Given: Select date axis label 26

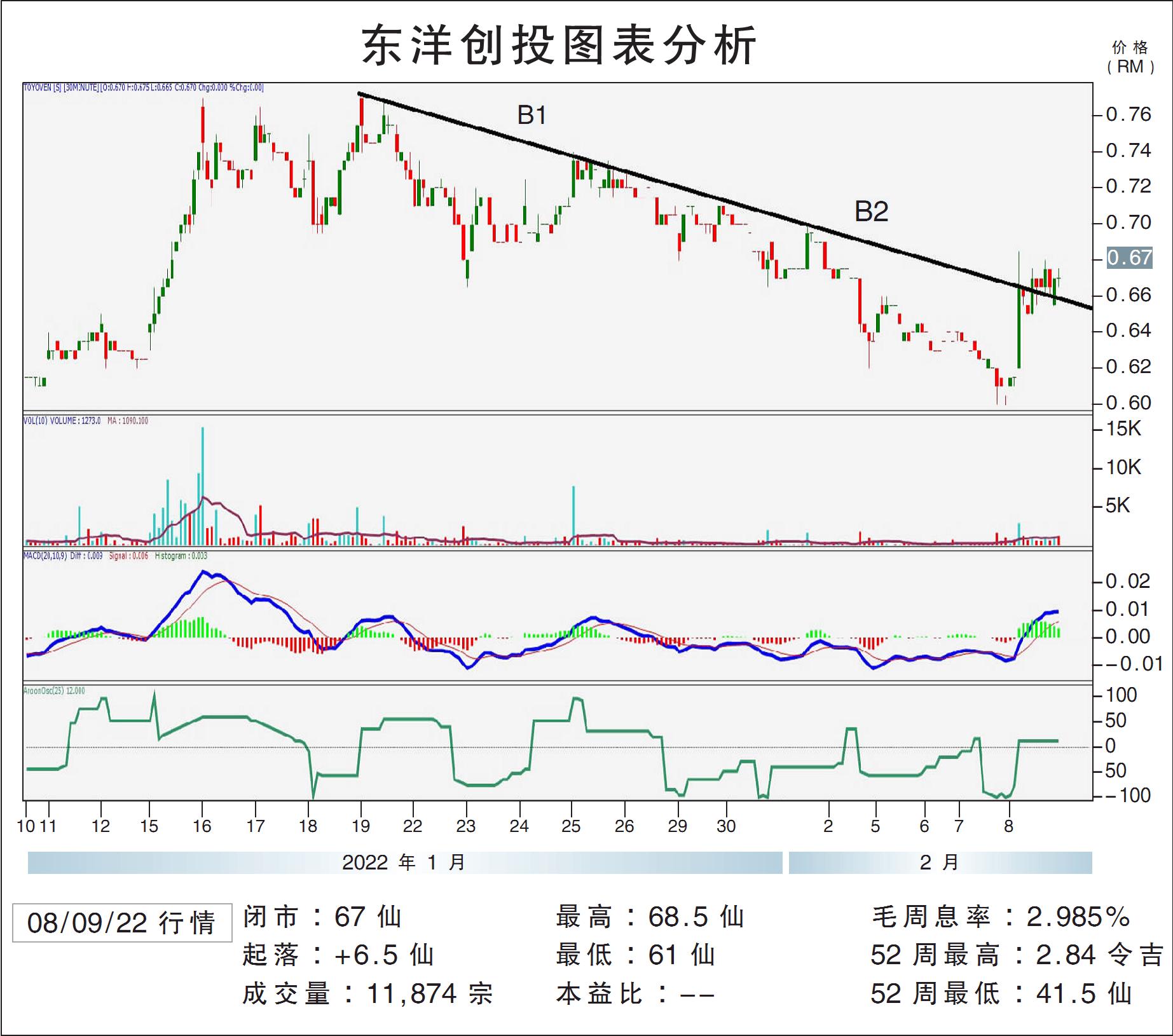Looking at the screenshot, I should [624, 826].
